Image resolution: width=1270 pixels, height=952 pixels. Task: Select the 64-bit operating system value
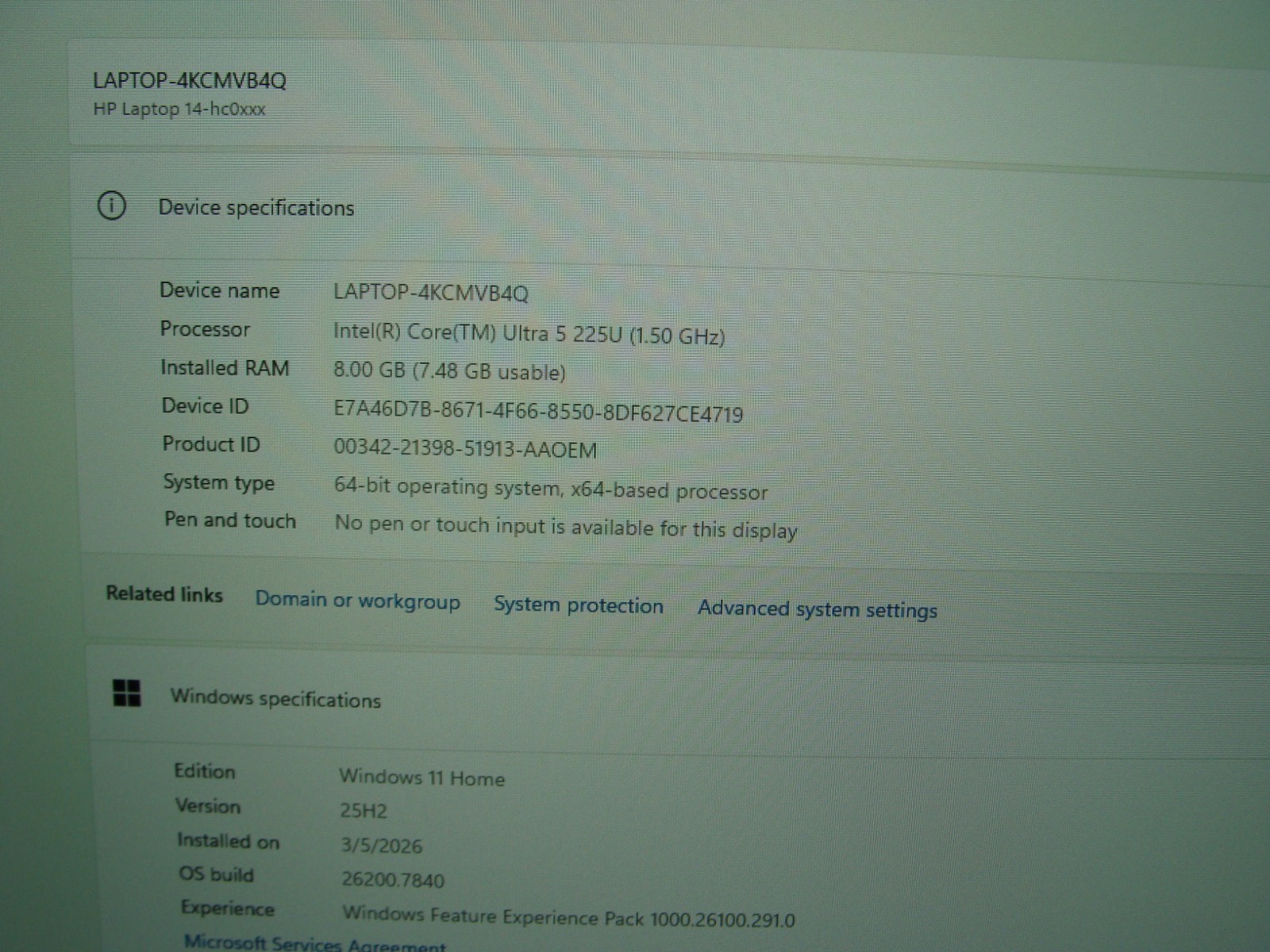(551, 489)
